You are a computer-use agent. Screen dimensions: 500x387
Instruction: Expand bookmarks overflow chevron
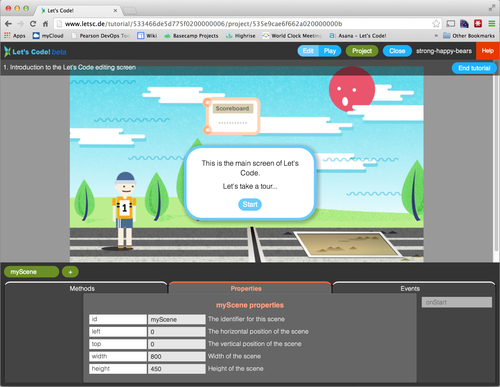[x=436, y=36]
